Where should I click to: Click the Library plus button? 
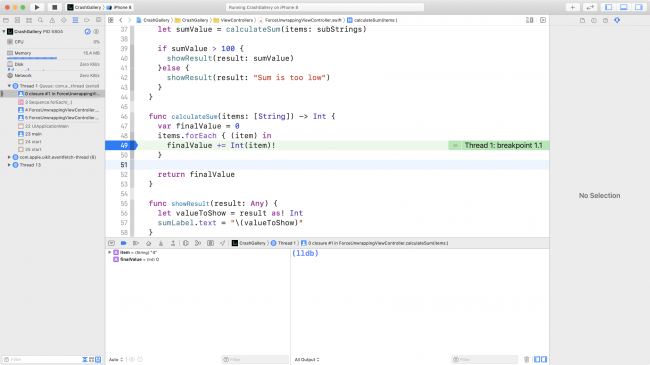coord(572,7)
